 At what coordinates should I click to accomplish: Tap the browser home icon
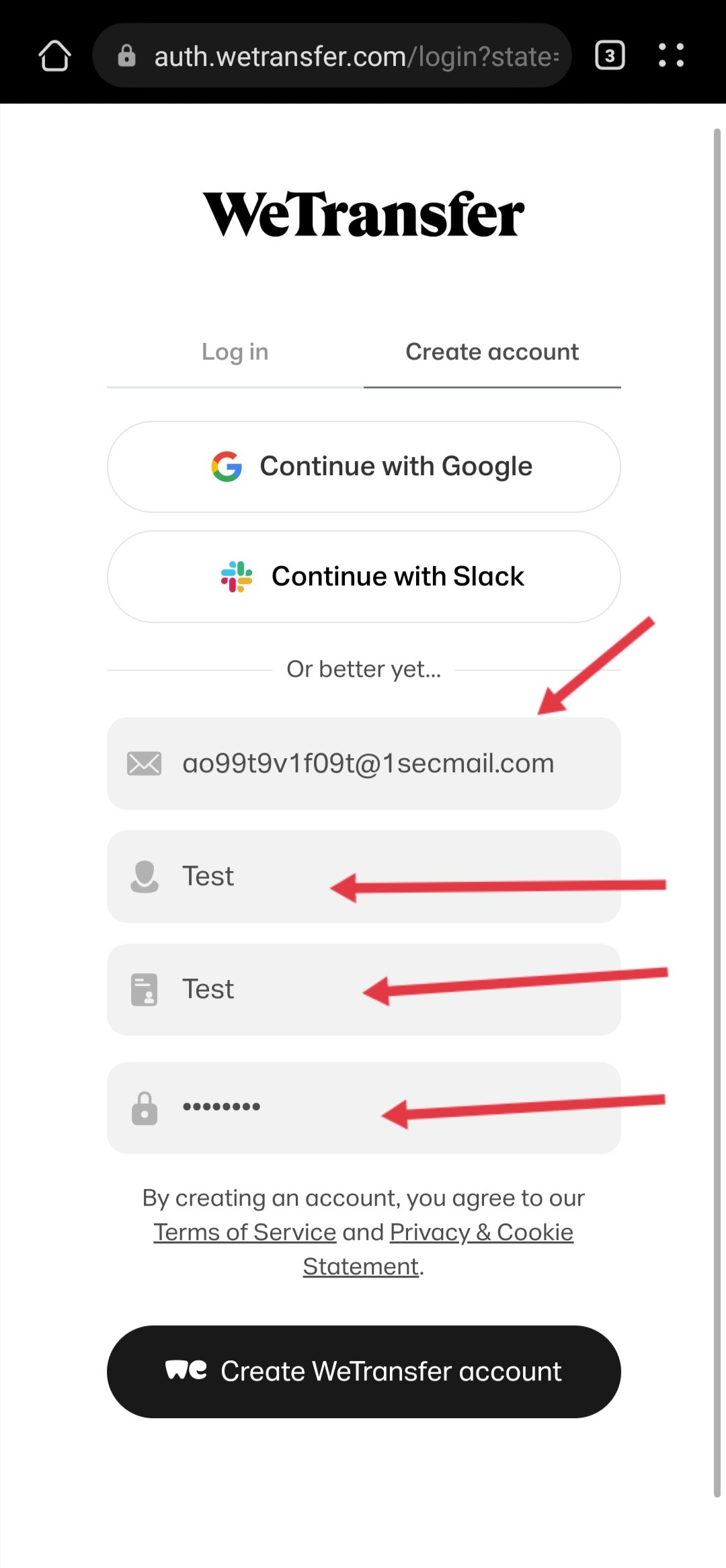tap(54, 56)
